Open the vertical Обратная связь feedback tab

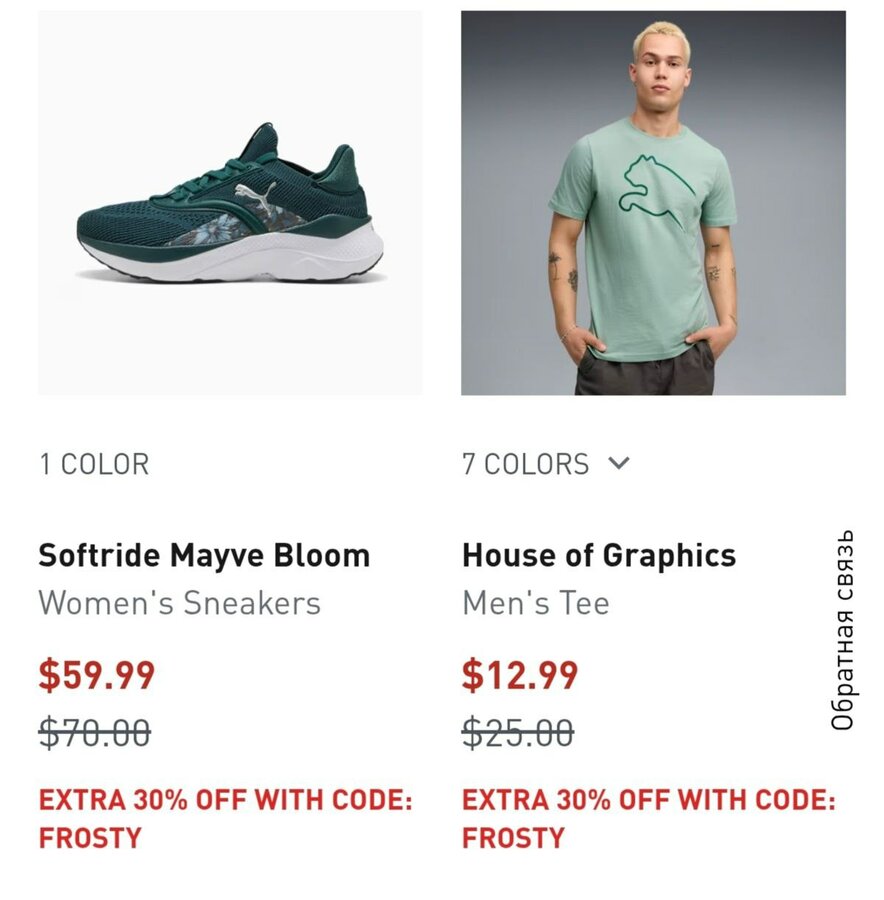(845, 630)
